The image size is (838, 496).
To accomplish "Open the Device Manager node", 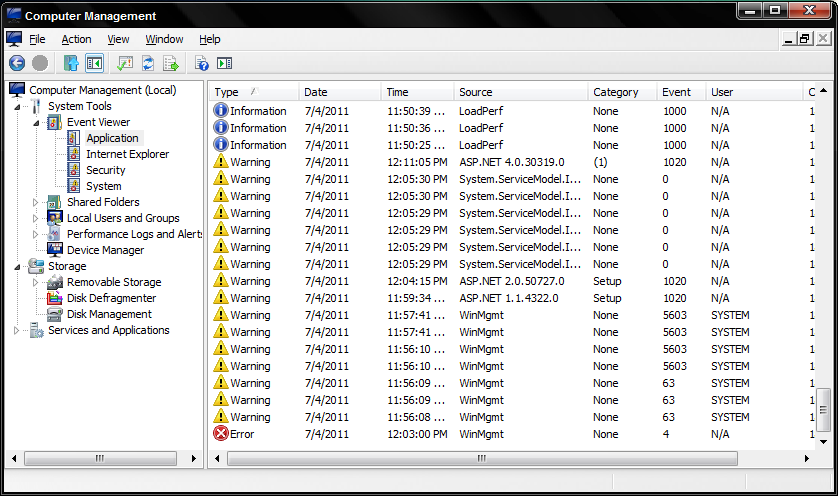I will point(105,250).
